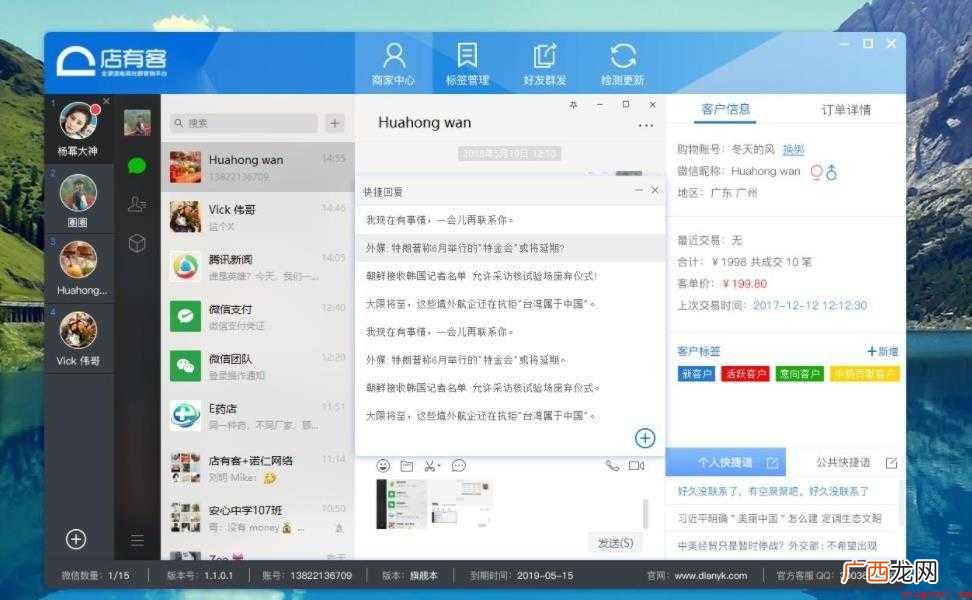Image resolution: width=972 pixels, height=600 pixels.
Task: Select the yellow customer tag
Action: (x=865, y=374)
